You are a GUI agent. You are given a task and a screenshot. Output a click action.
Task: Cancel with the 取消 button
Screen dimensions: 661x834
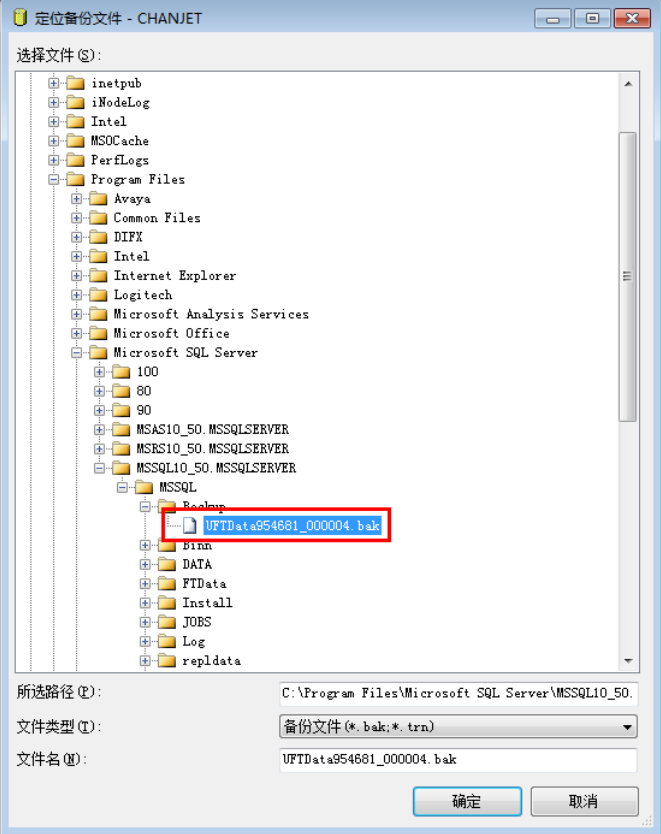[x=584, y=801]
